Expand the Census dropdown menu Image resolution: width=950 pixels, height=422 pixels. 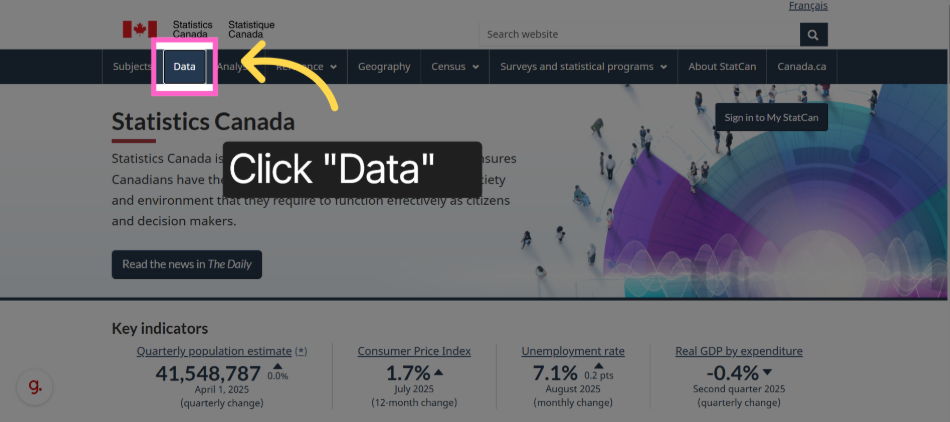[x=455, y=67]
